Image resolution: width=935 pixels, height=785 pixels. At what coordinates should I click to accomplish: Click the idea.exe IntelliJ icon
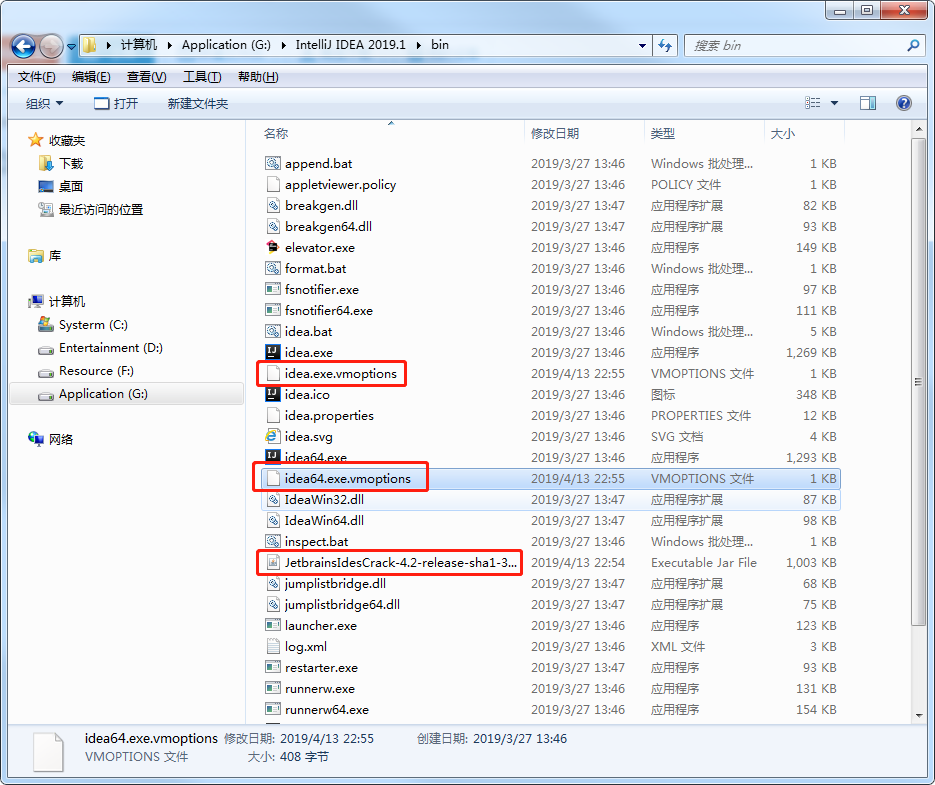[273, 352]
